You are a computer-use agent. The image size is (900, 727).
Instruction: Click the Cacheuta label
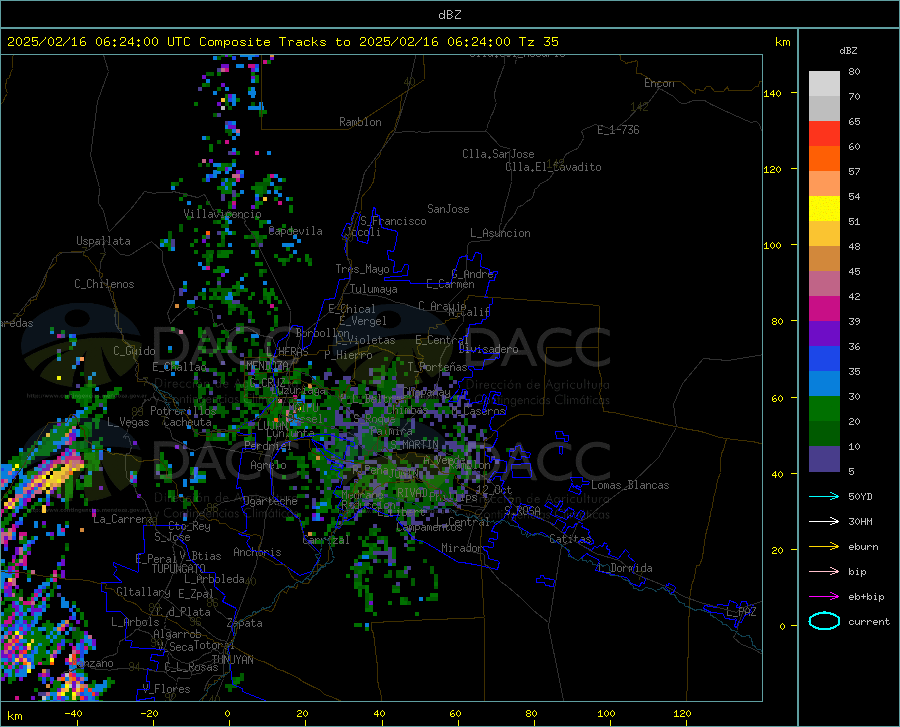(187, 422)
